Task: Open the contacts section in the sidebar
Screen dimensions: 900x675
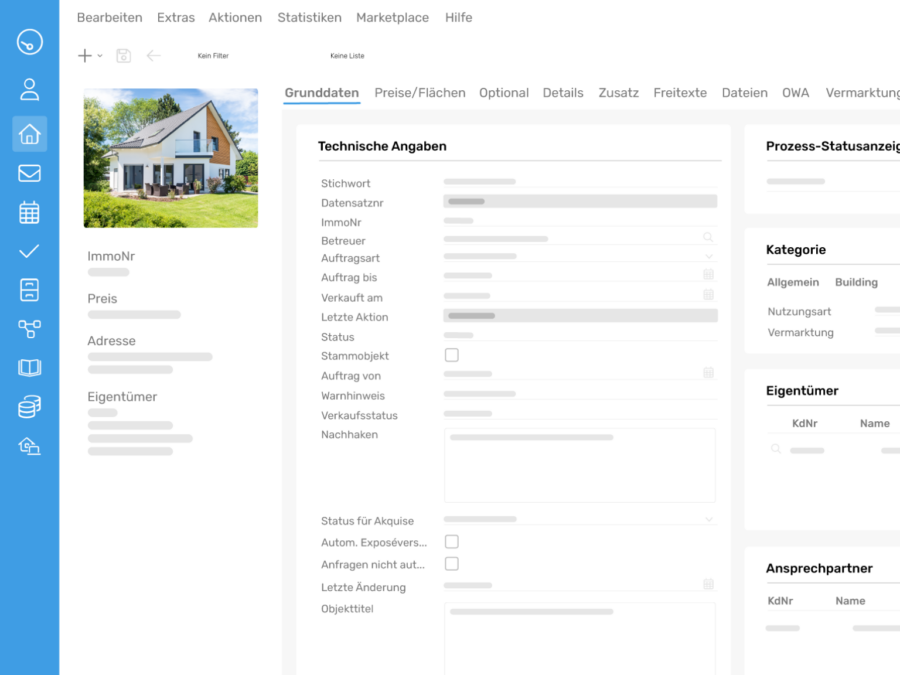Action: pos(29,88)
